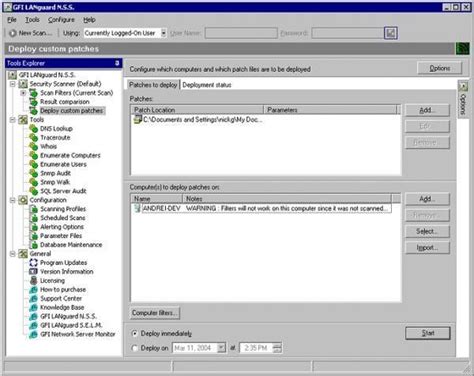Open the Using credentials dropdown
The width and height of the screenshot is (474, 376).
163,33
